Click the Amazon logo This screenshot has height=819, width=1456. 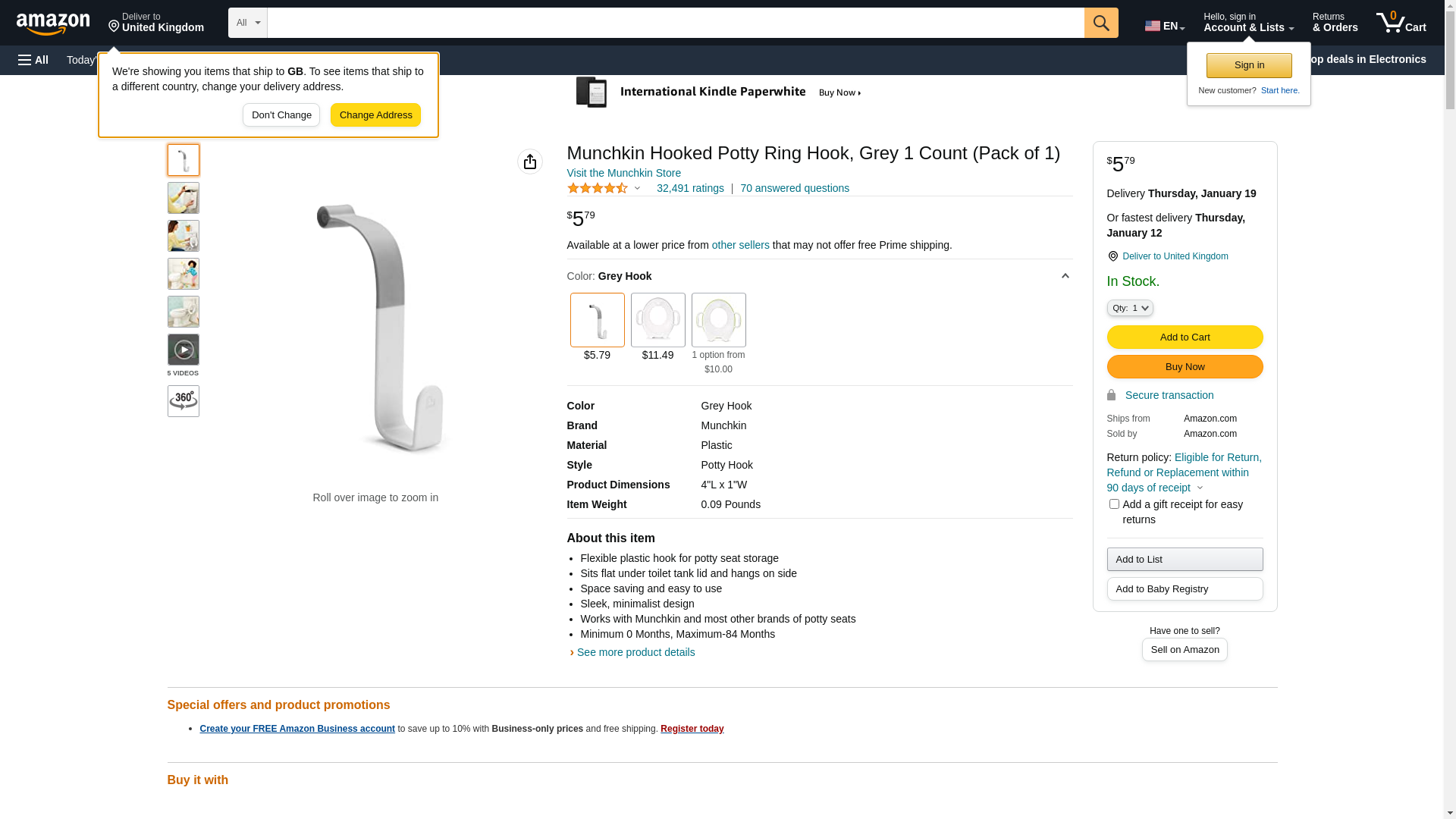[53, 24]
